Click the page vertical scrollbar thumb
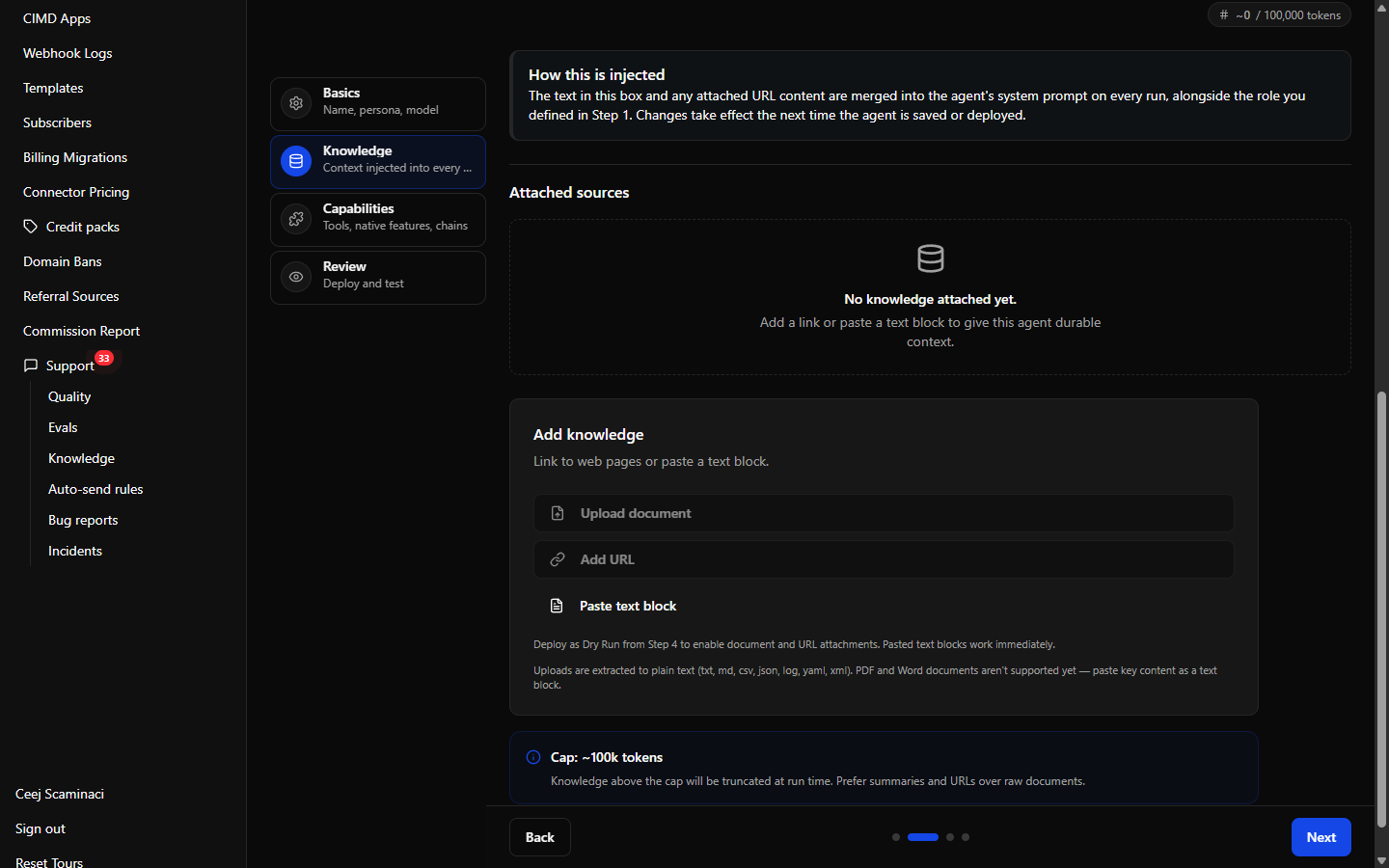This screenshot has height=868, width=1389. [1381, 610]
